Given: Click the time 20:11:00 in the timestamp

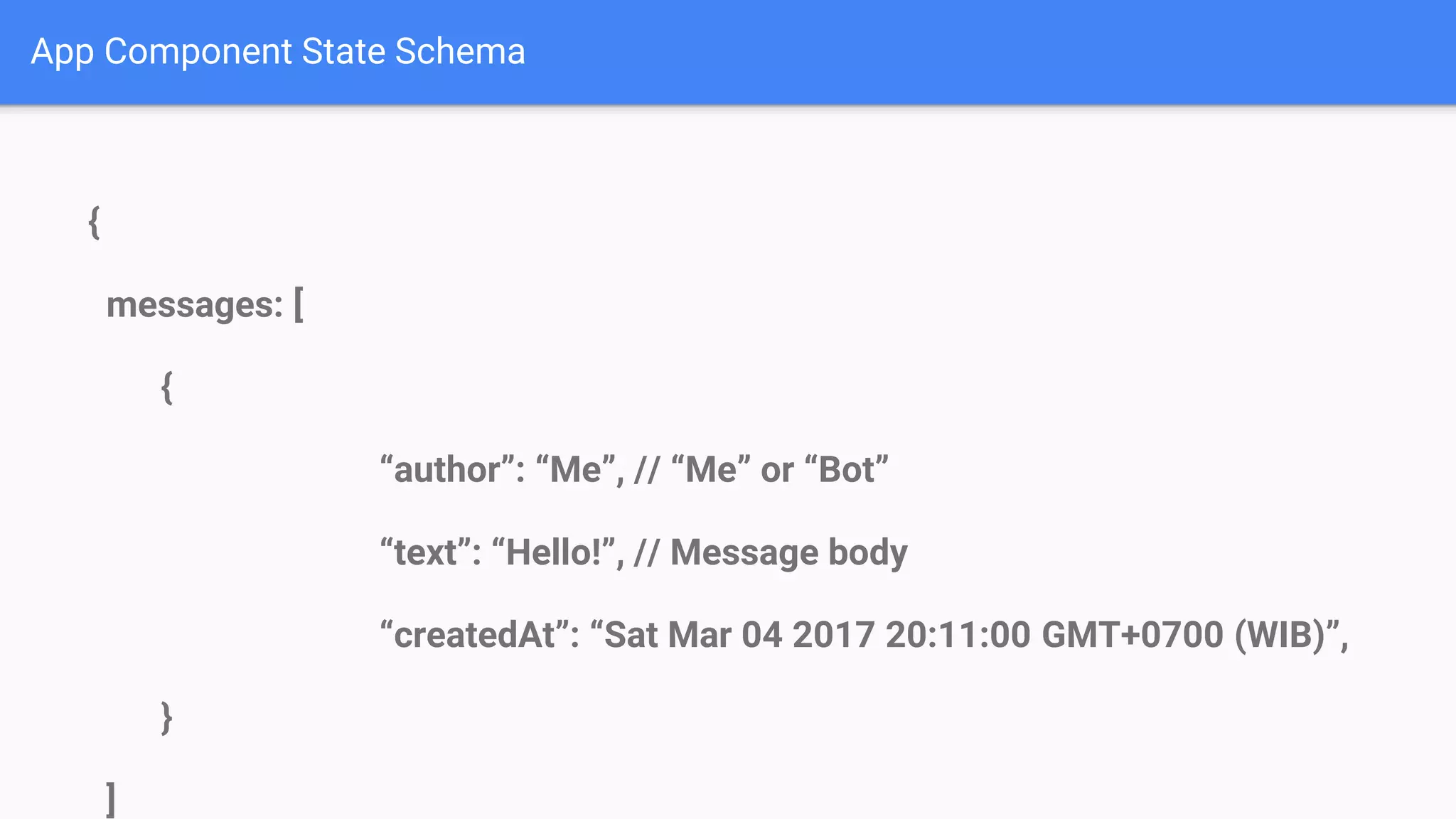Looking at the screenshot, I should [x=958, y=635].
